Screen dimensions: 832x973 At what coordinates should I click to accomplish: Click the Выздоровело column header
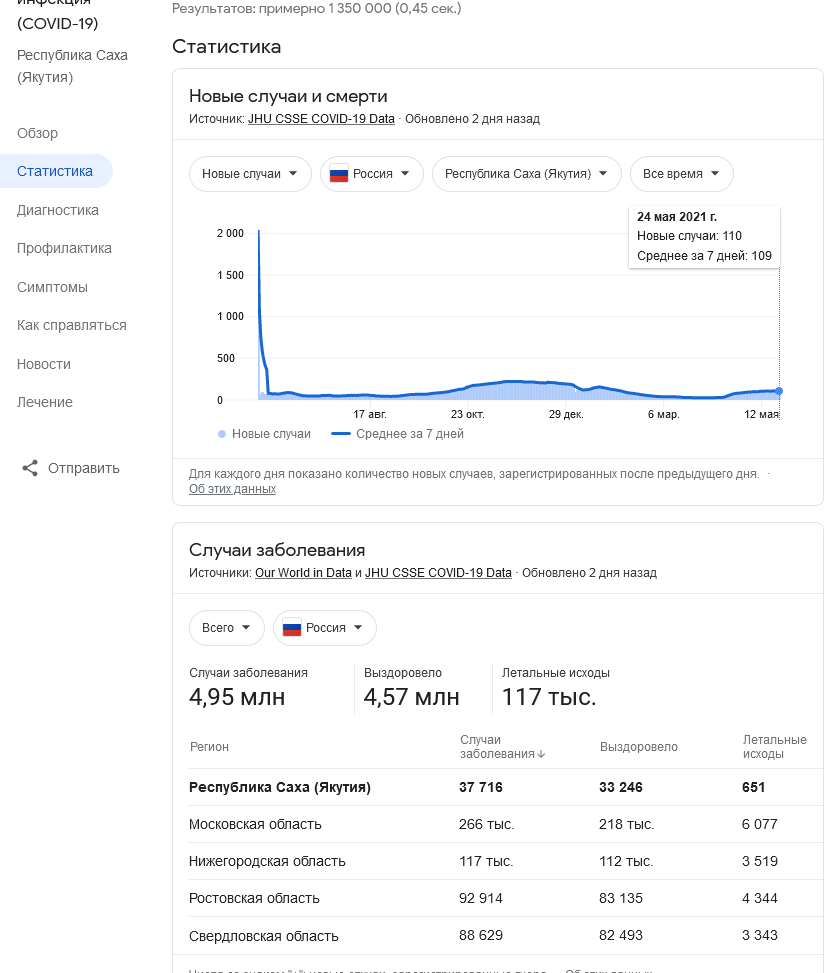[x=638, y=747]
